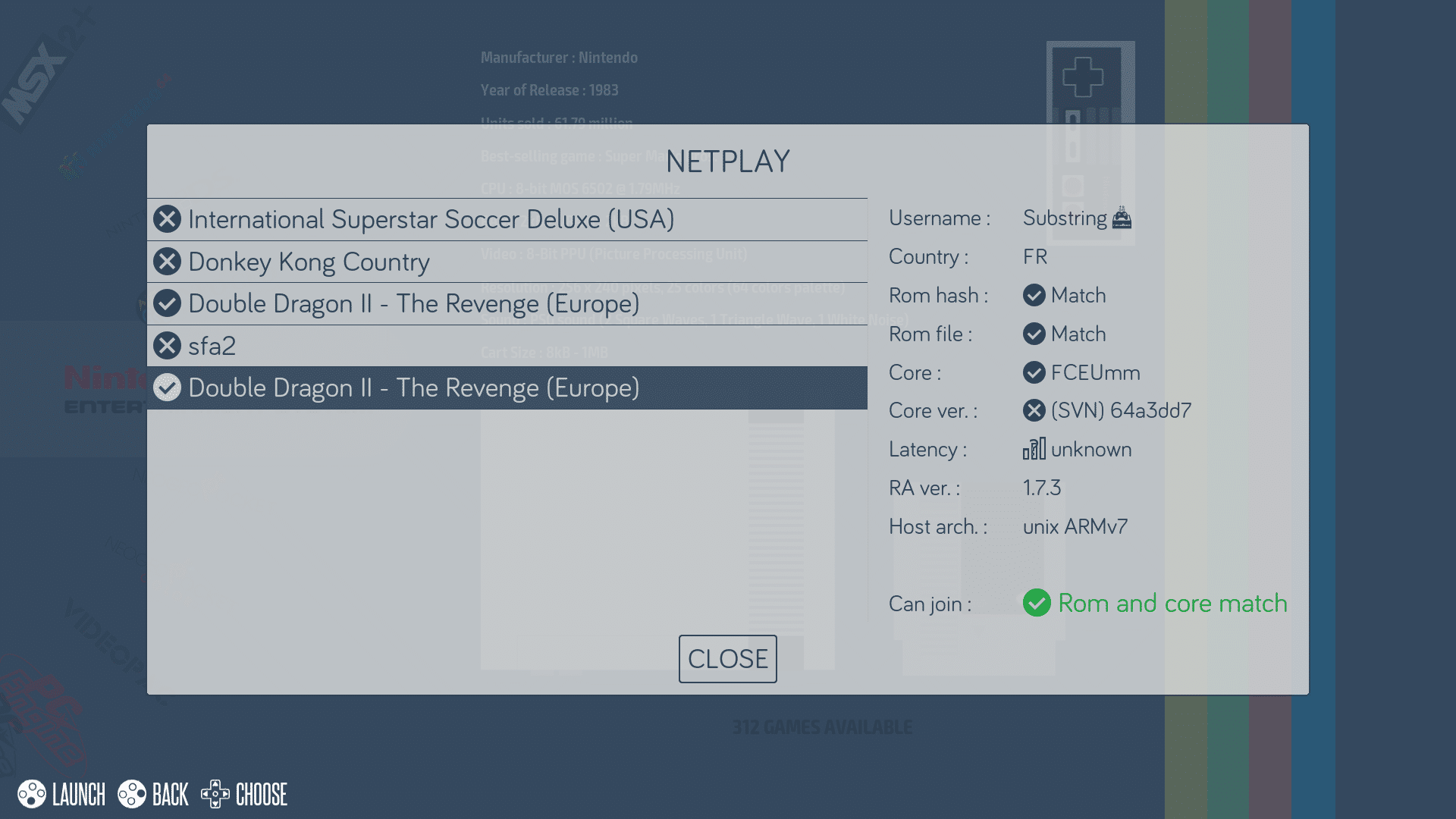Click the Rom hash match checkmark
1456x819 pixels.
tap(1034, 295)
